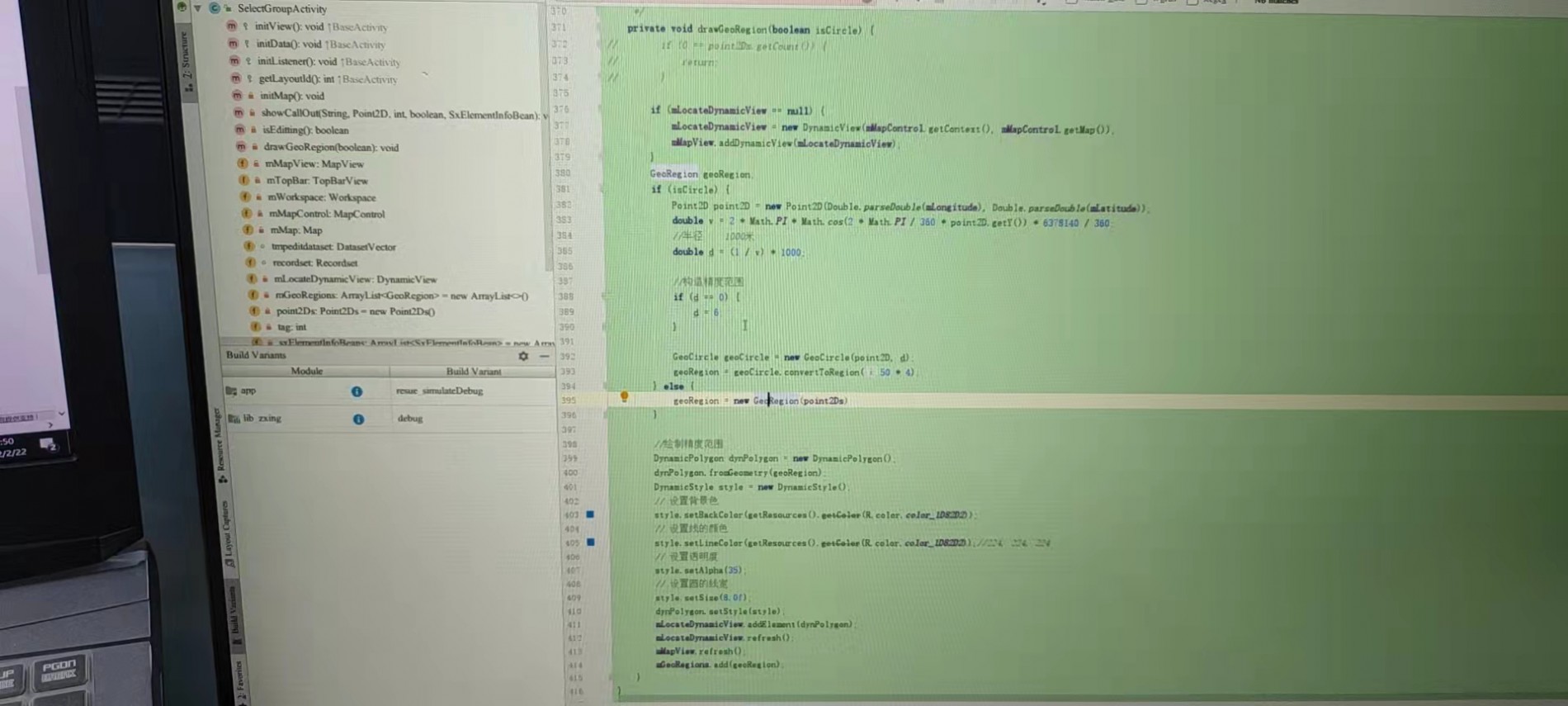Click 'GeoCircle geoCircle' declaration line

click(x=791, y=358)
